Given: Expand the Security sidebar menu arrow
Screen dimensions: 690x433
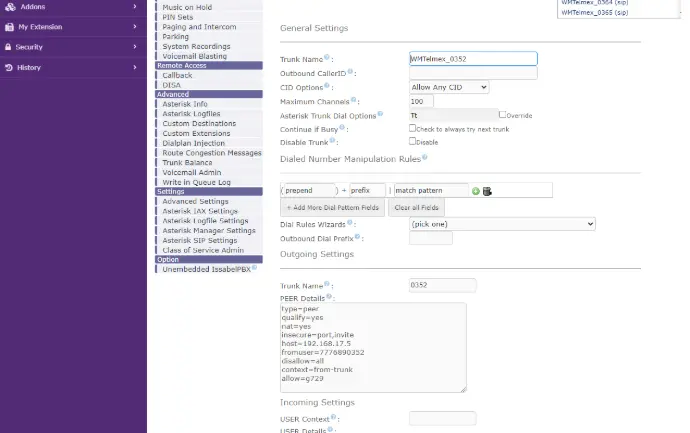Looking at the screenshot, I should 135,47.
